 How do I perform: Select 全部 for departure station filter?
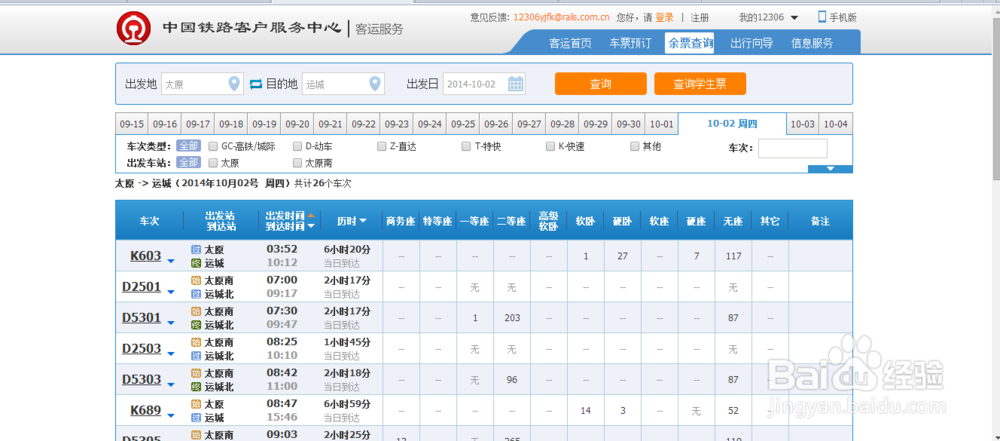(188, 163)
